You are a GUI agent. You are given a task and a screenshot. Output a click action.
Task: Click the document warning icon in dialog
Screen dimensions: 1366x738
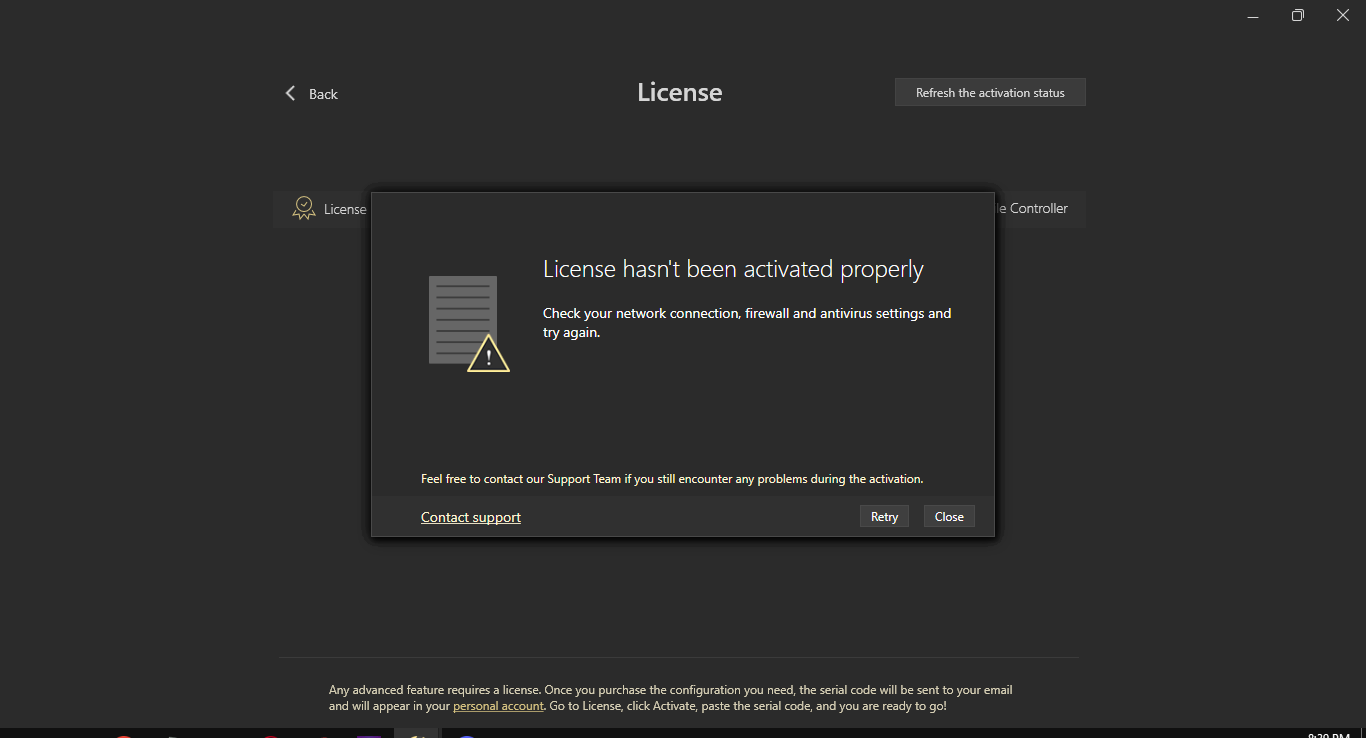463,319
